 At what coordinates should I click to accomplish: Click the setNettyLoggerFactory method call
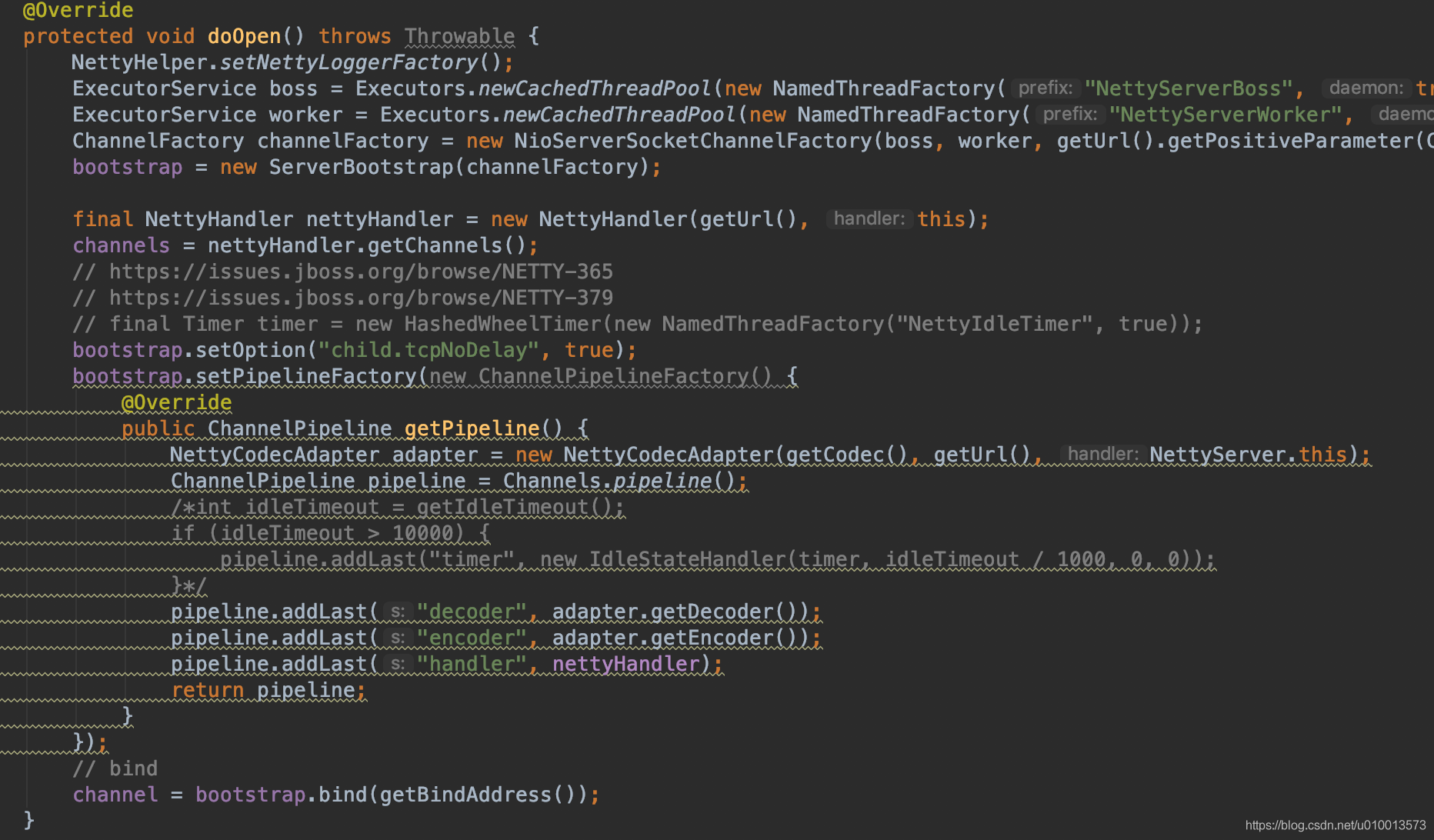(x=349, y=62)
